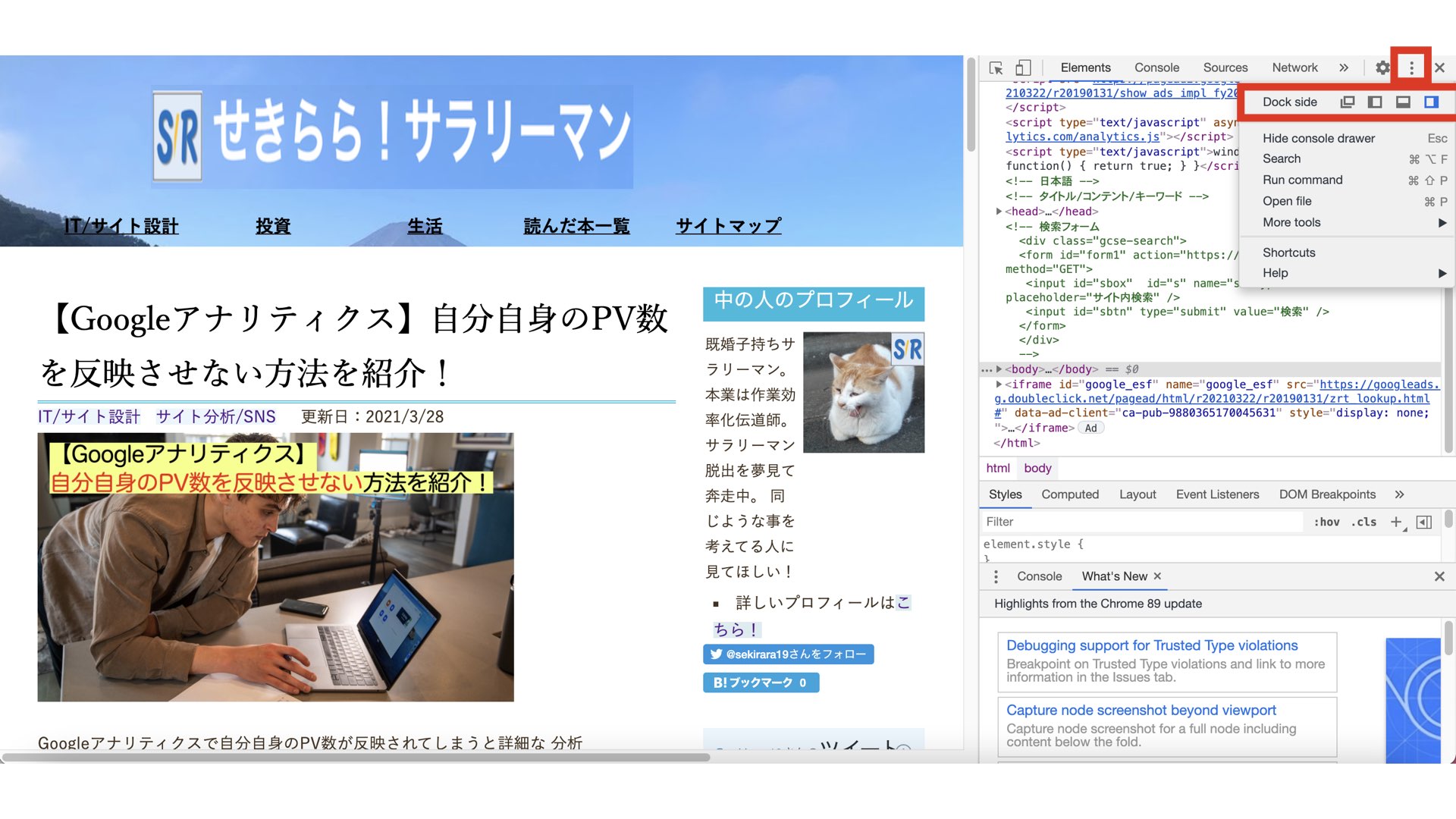The width and height of the screenshot is (1456, 819).
Task: Open DevTools settings gear
Action: 1382,67
